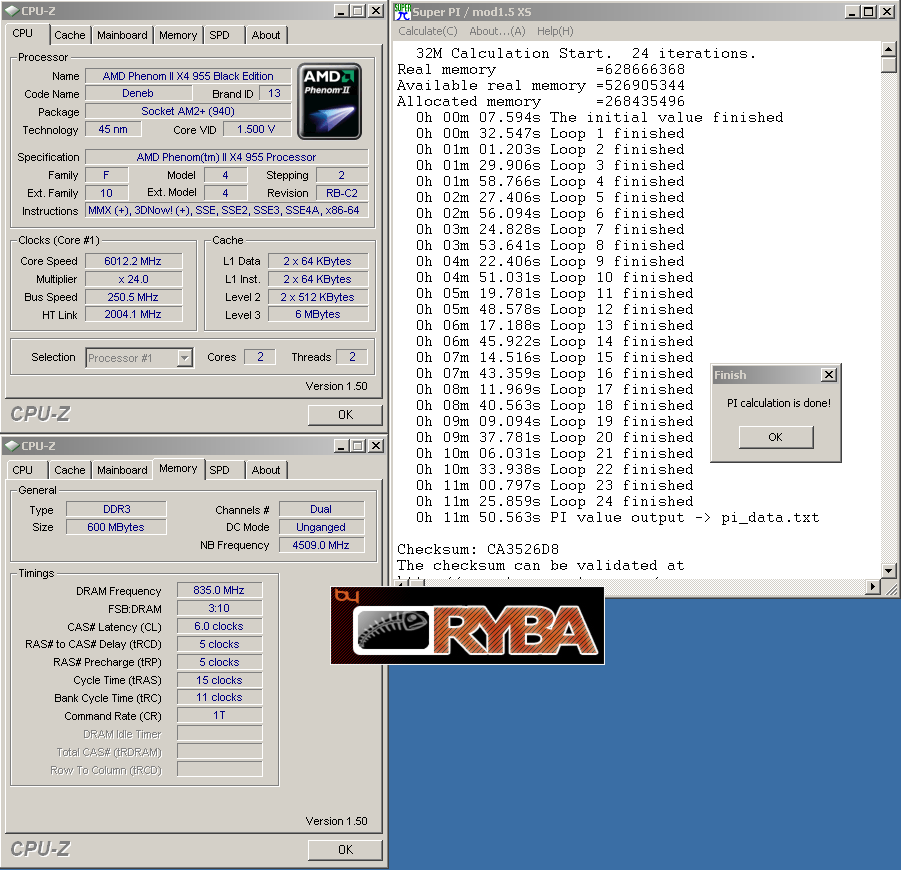901x870 pixels.
Task: Click the Super PI vertical scrollbar thumb
Action: click(x=888, y=64)
